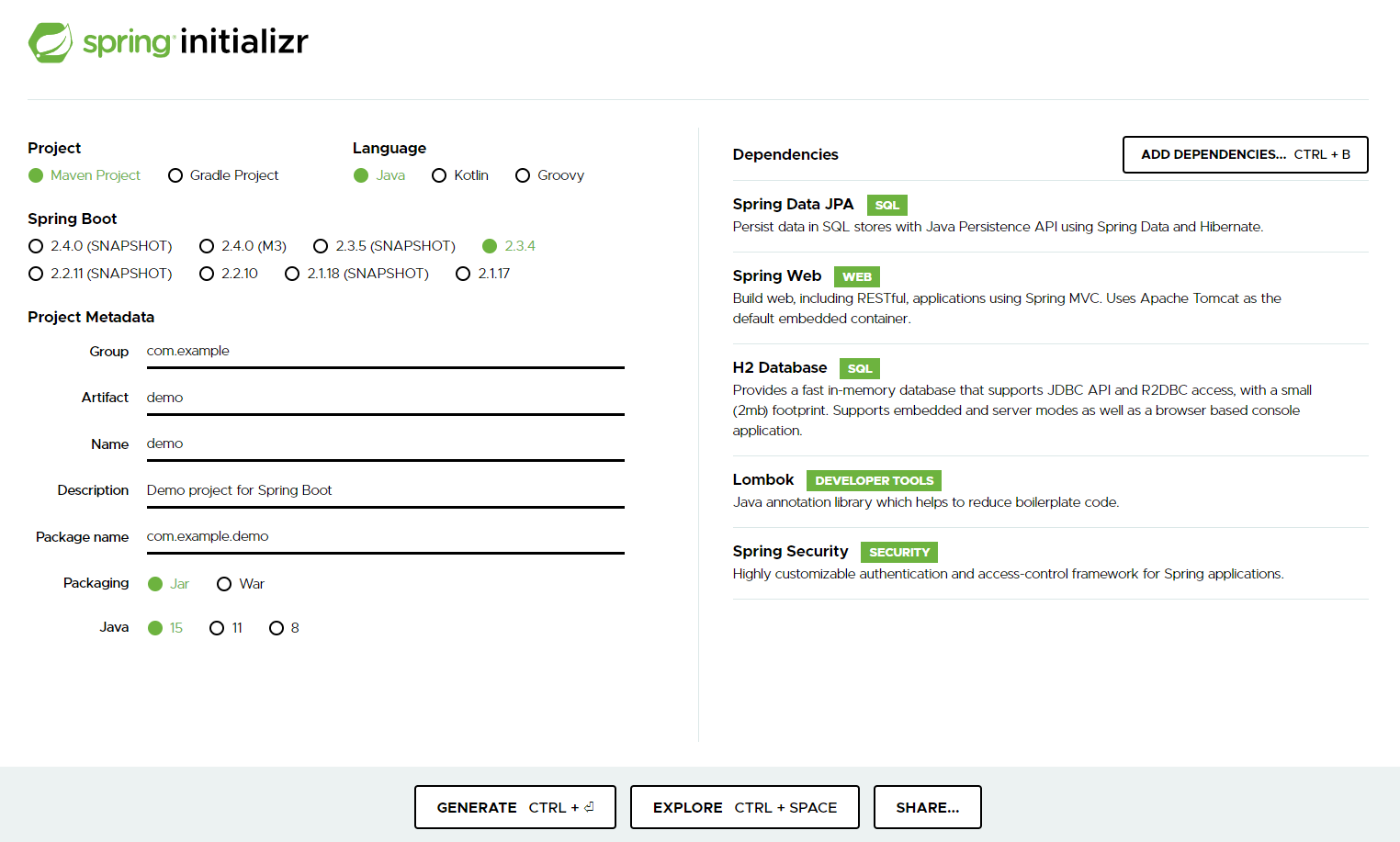Select Gradle Project radio option
Viewport: 1400px width, 842px height.
pyautogui.click(x=223, y=175)
